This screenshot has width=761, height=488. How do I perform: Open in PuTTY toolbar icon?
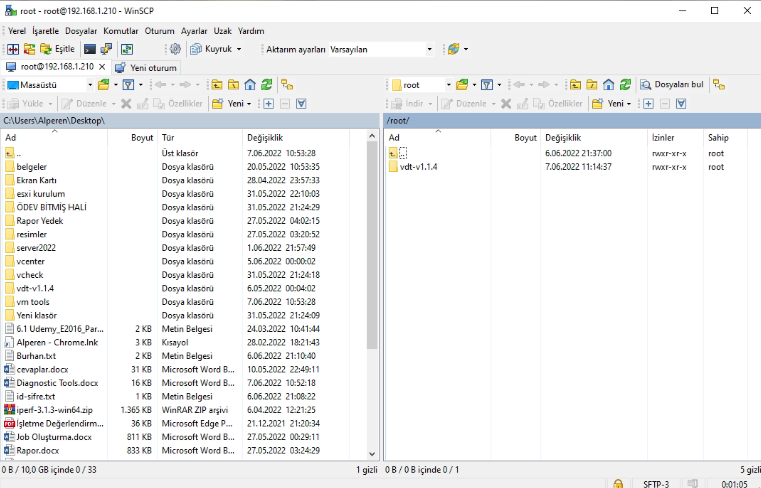[x=106, y=49]
